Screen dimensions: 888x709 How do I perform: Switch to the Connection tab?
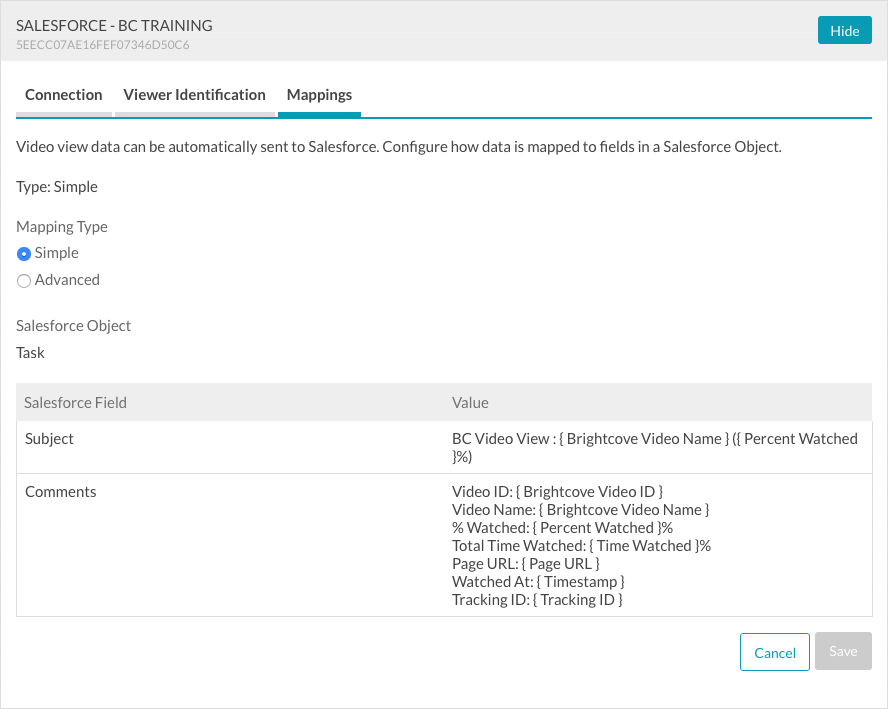[64, 95]
